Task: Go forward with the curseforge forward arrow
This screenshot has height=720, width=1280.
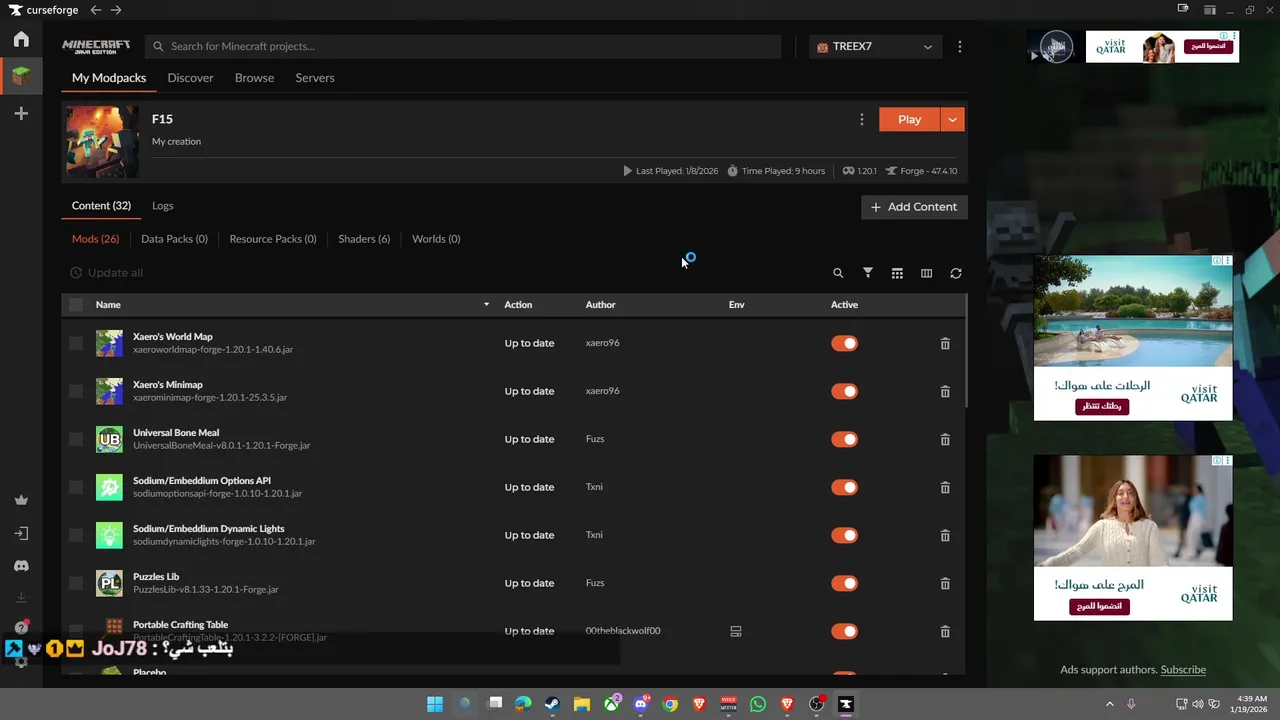Action: click(116, 10)
